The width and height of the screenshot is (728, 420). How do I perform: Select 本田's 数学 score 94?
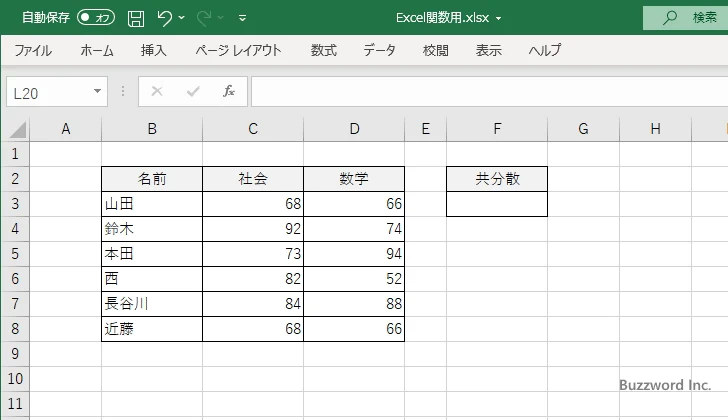click(x=354, y=254)
